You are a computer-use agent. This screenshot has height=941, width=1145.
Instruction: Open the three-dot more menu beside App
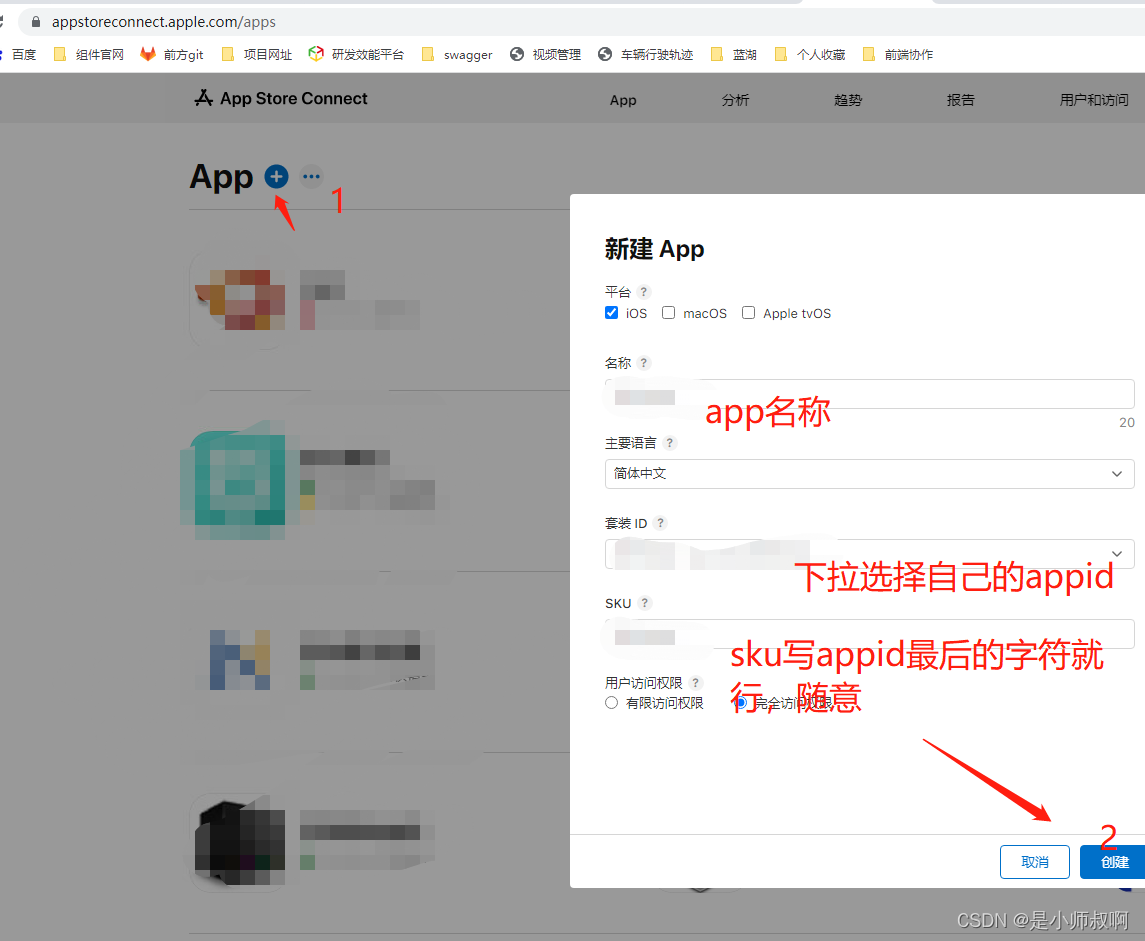pyautogui.click(x=312, y=176)
